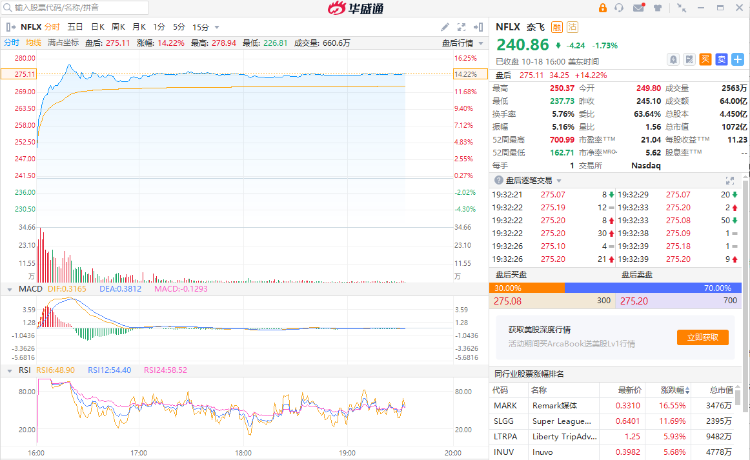
Task: Open the mail messages icon
Action: coord(639,8)
